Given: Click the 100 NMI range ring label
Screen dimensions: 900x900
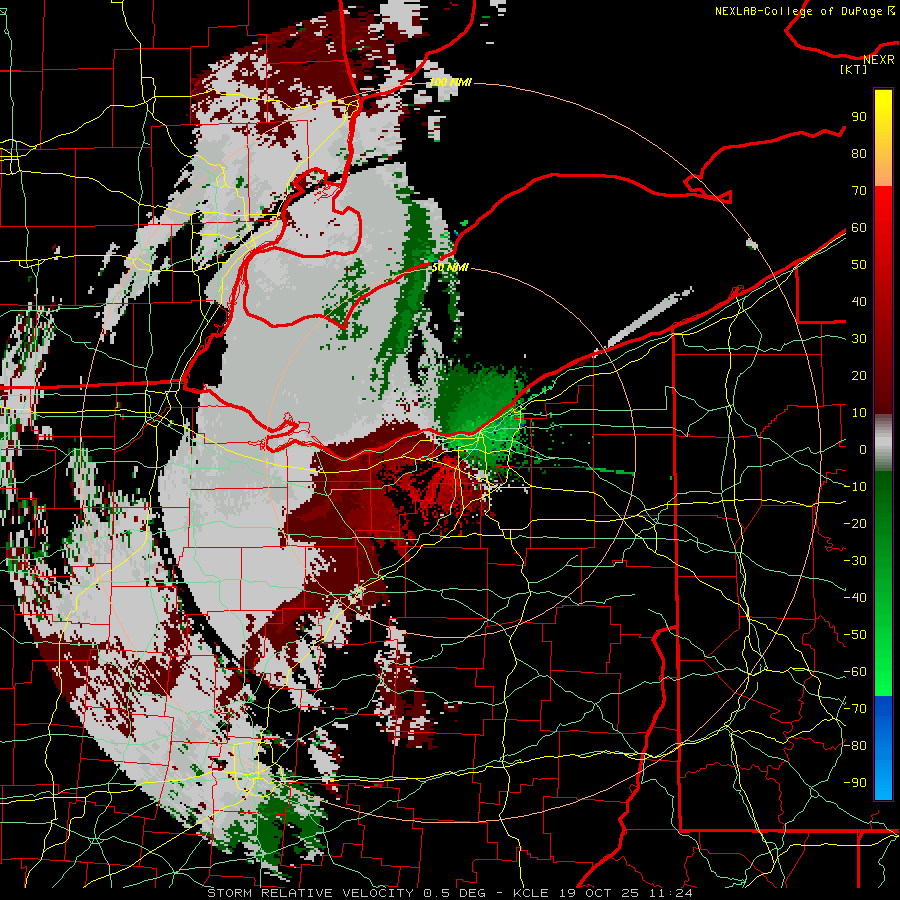Looking at the screenshot, I should (450, 82).
